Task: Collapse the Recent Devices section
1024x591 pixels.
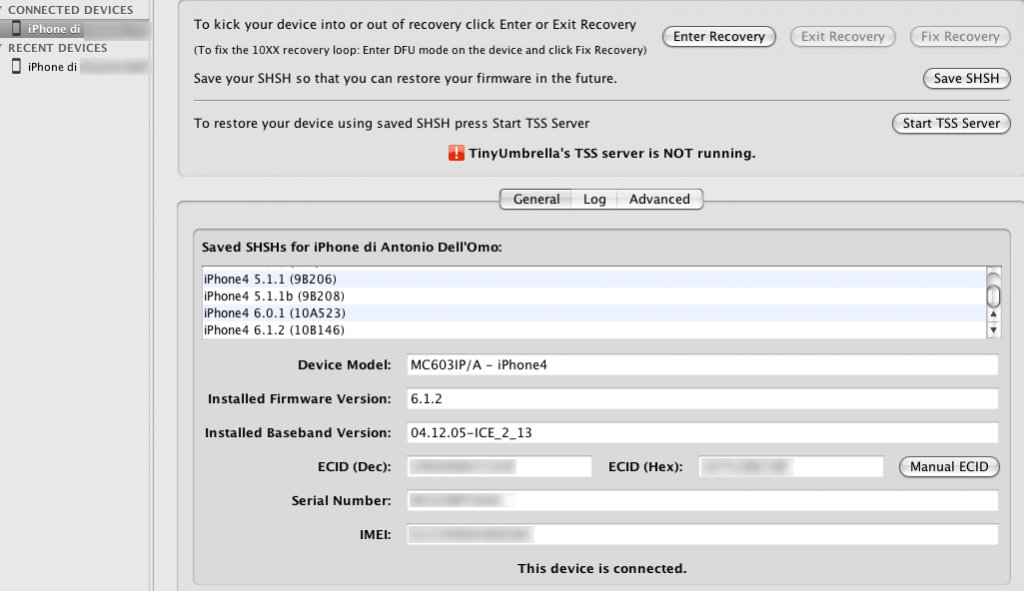Action: 3,48
